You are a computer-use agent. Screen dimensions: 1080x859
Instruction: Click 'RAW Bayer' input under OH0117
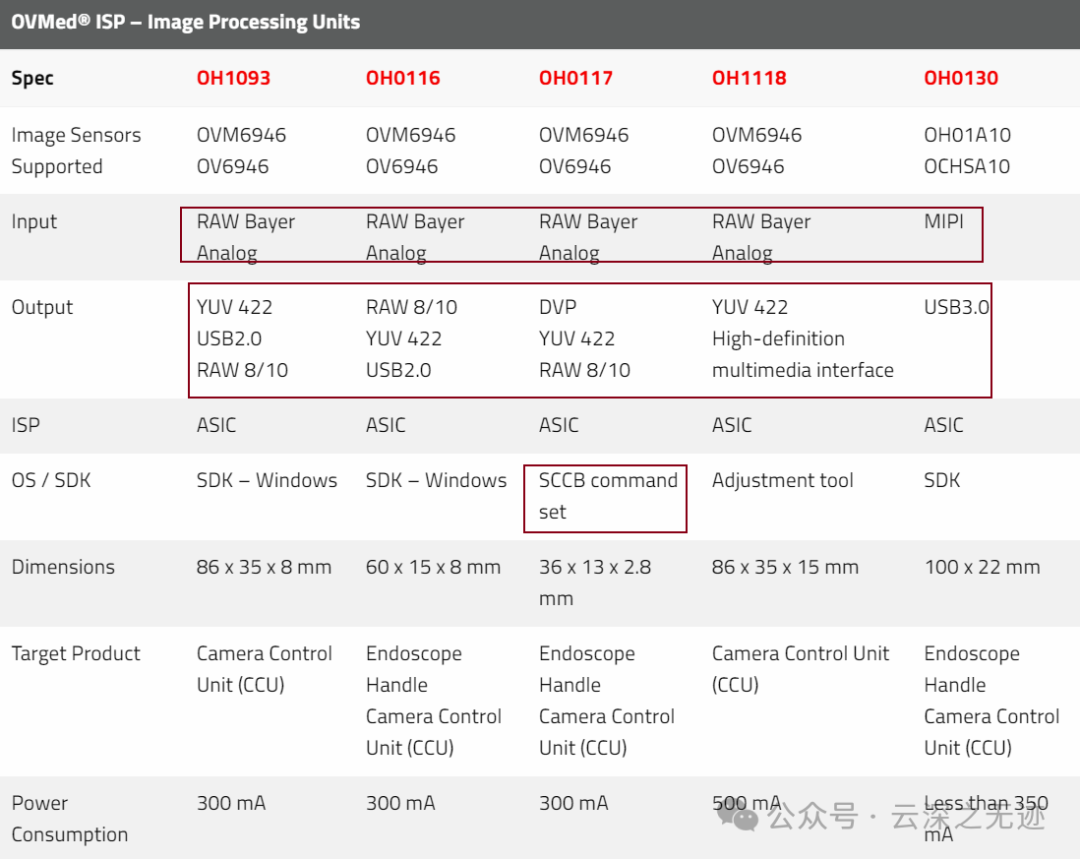[x=588, y=221]
